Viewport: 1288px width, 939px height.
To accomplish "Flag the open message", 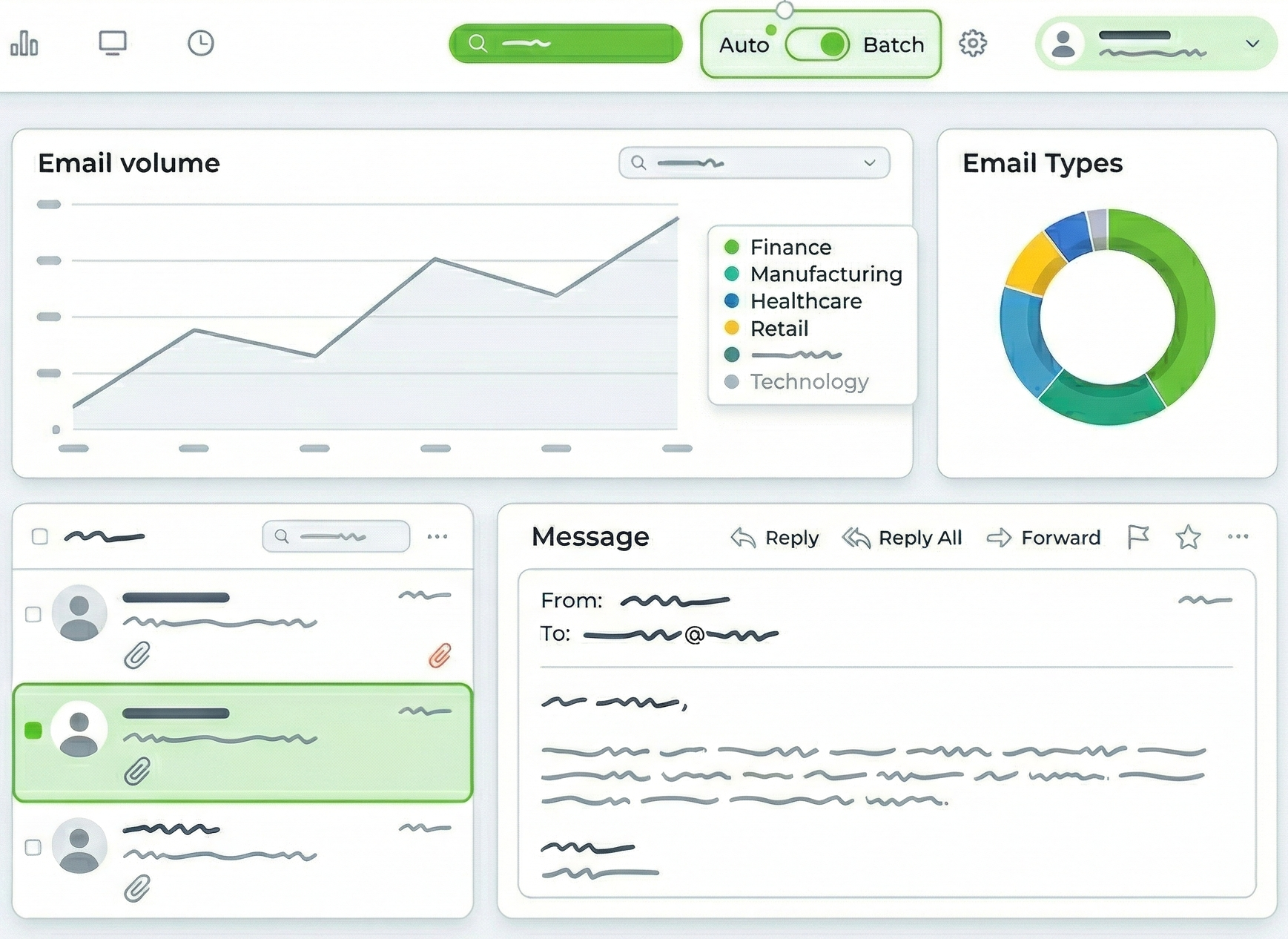I will [x=1139, y=538].
